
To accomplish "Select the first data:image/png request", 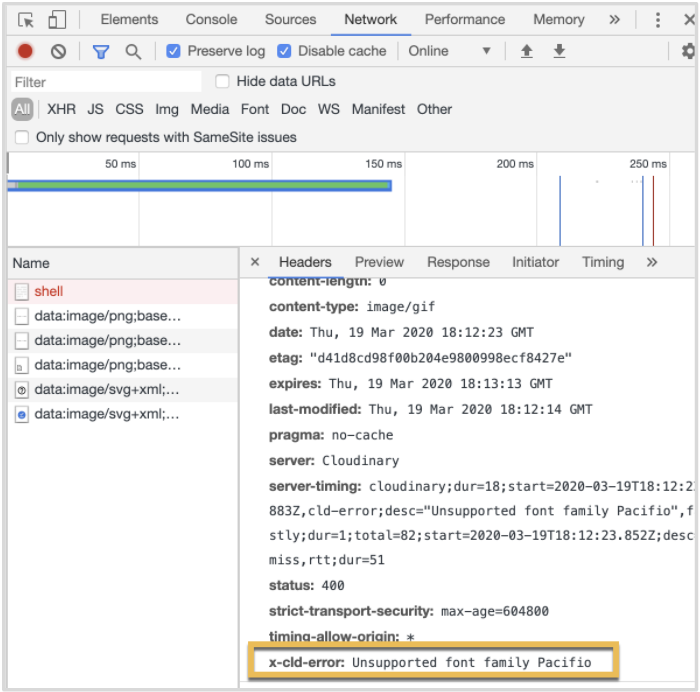I will tap(123, 316).
